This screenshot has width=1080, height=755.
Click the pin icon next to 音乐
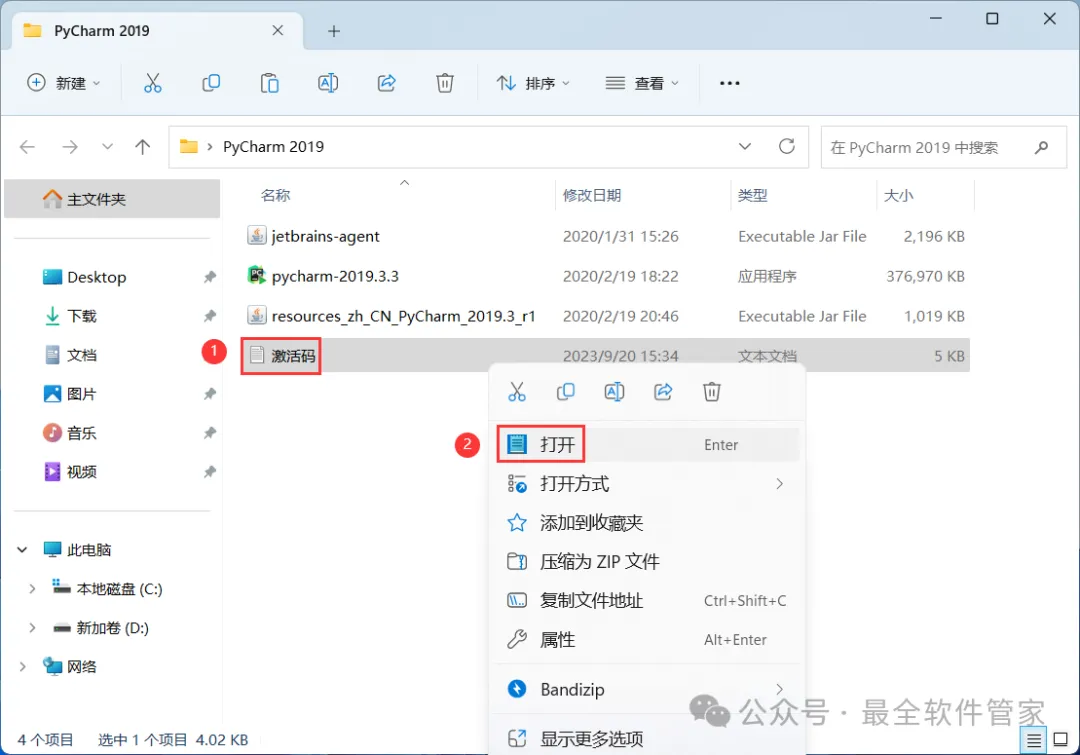point(209,433)
